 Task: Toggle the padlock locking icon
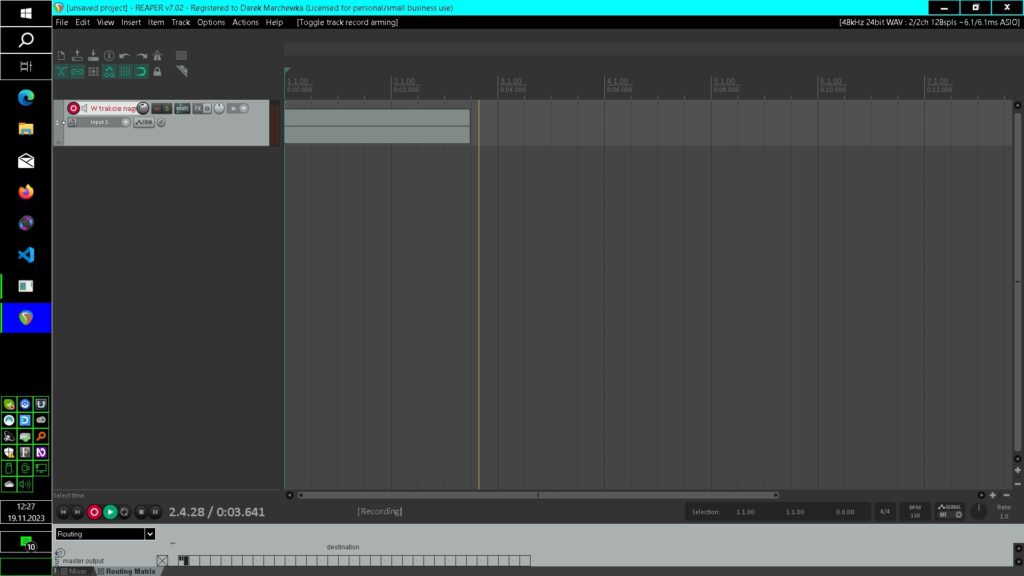pos(157,72)
